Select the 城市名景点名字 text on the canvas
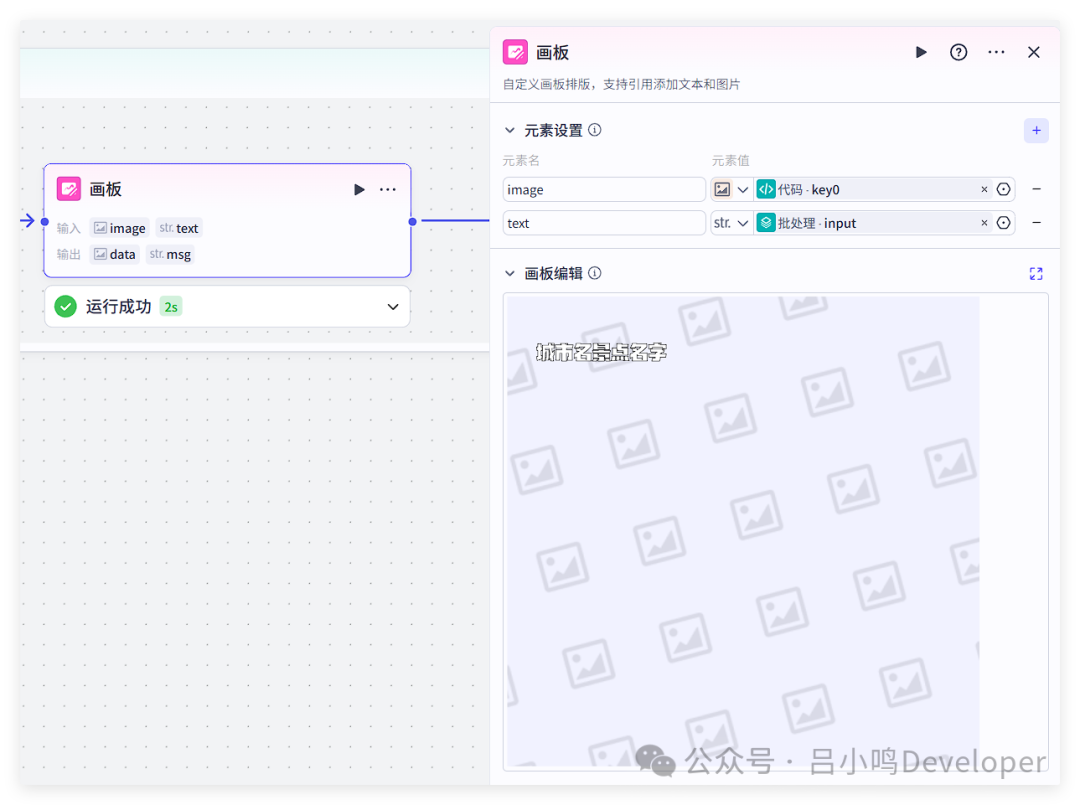Screen dimensions: 1080x805 click(601, 353)
